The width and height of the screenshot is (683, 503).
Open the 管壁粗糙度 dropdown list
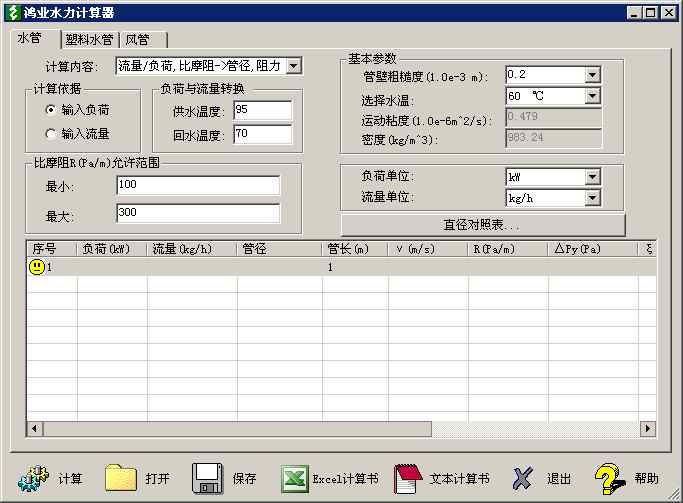[x=592, y=75]
